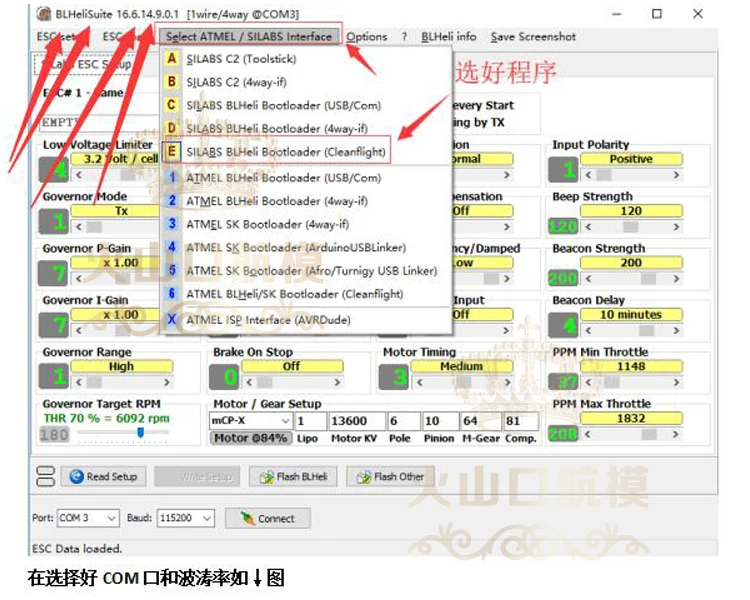Choose ATMEL SK Bootloader (Afro/Turnigy USB Linker)

(x=312, y=271)
